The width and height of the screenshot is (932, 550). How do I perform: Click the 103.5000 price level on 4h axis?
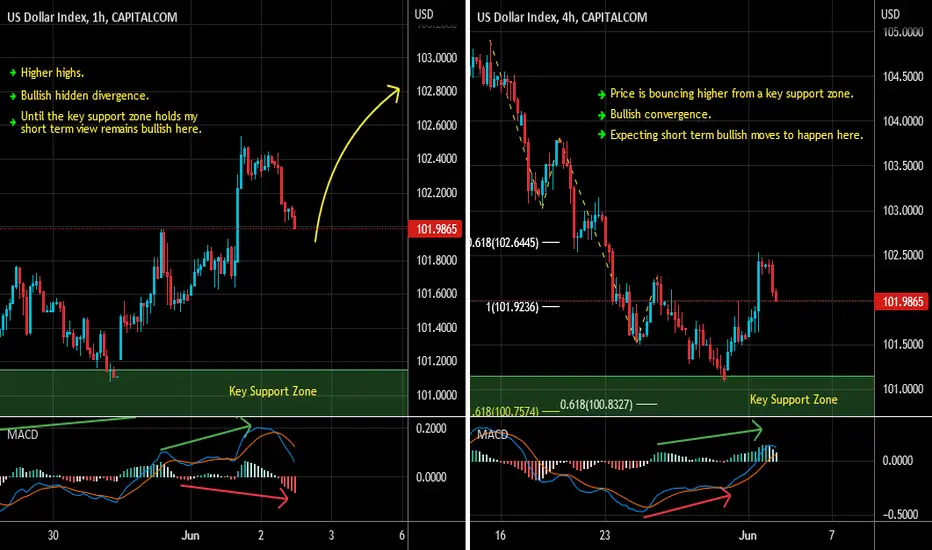point(903,166)
